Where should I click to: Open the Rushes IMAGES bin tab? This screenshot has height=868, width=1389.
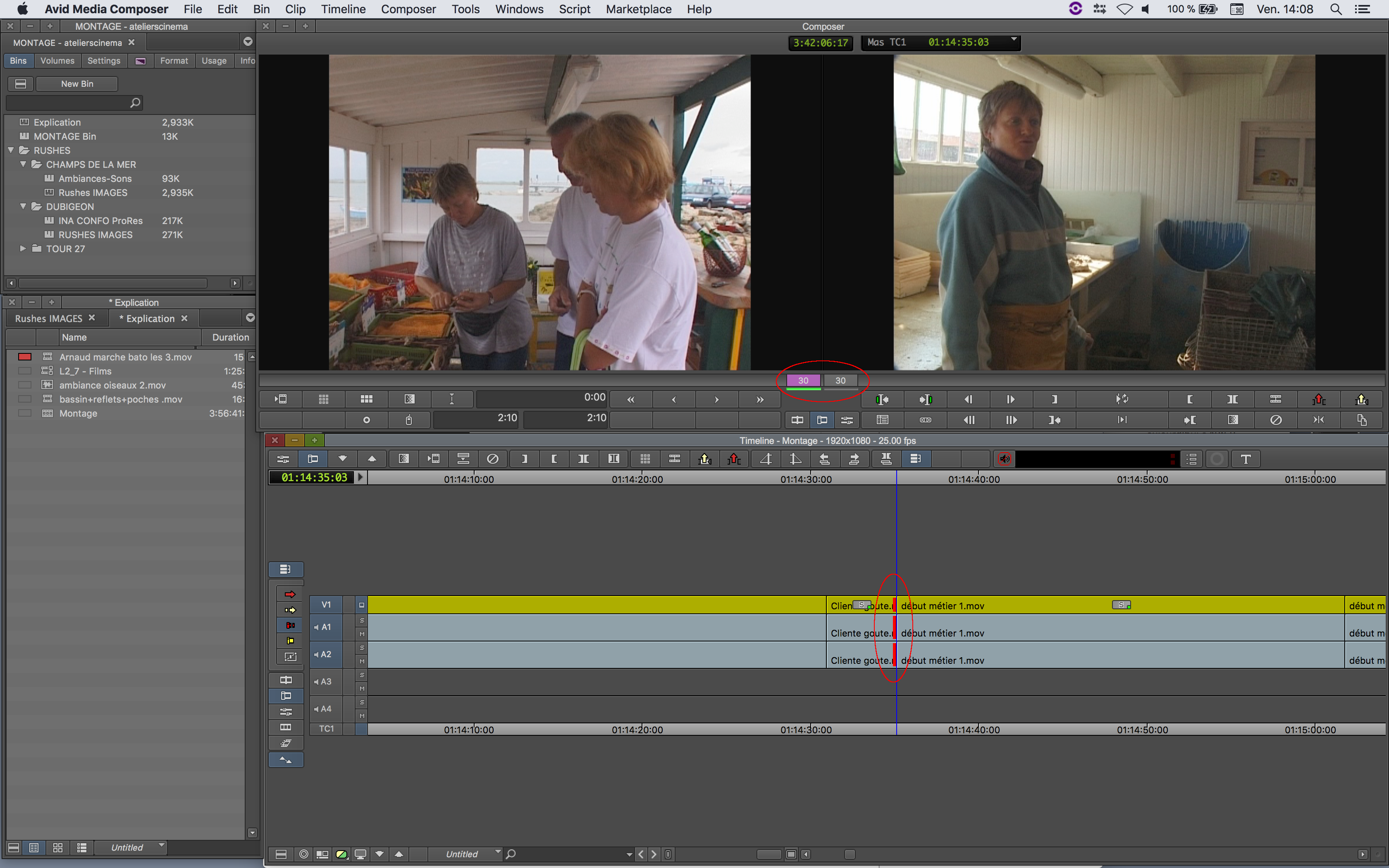click(49, 319)
